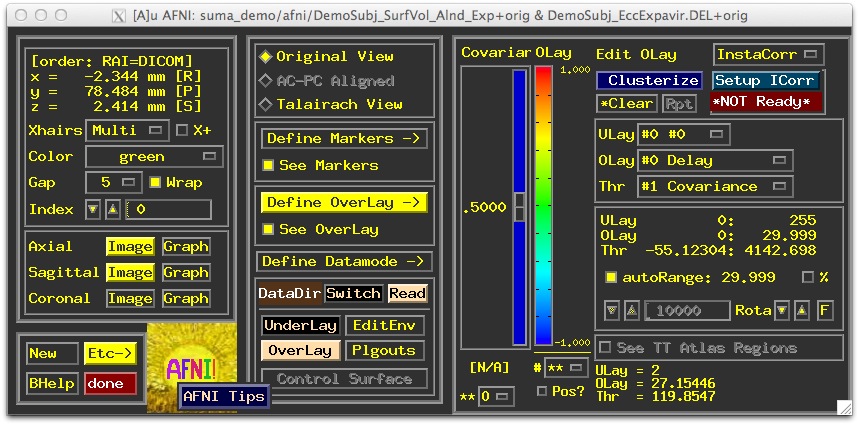
Task: Click the DataDir button
Action: click(x=289, y=294)
